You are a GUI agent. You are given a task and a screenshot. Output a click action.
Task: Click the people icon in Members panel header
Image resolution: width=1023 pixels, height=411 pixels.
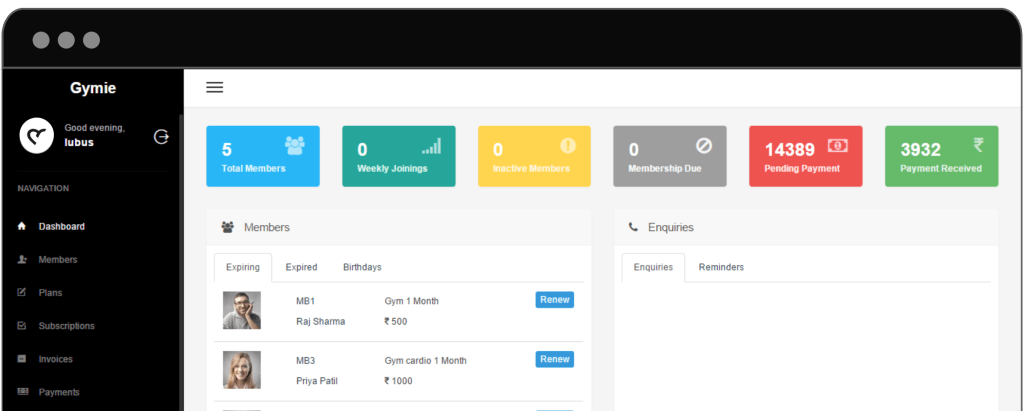tap(228, 227)
